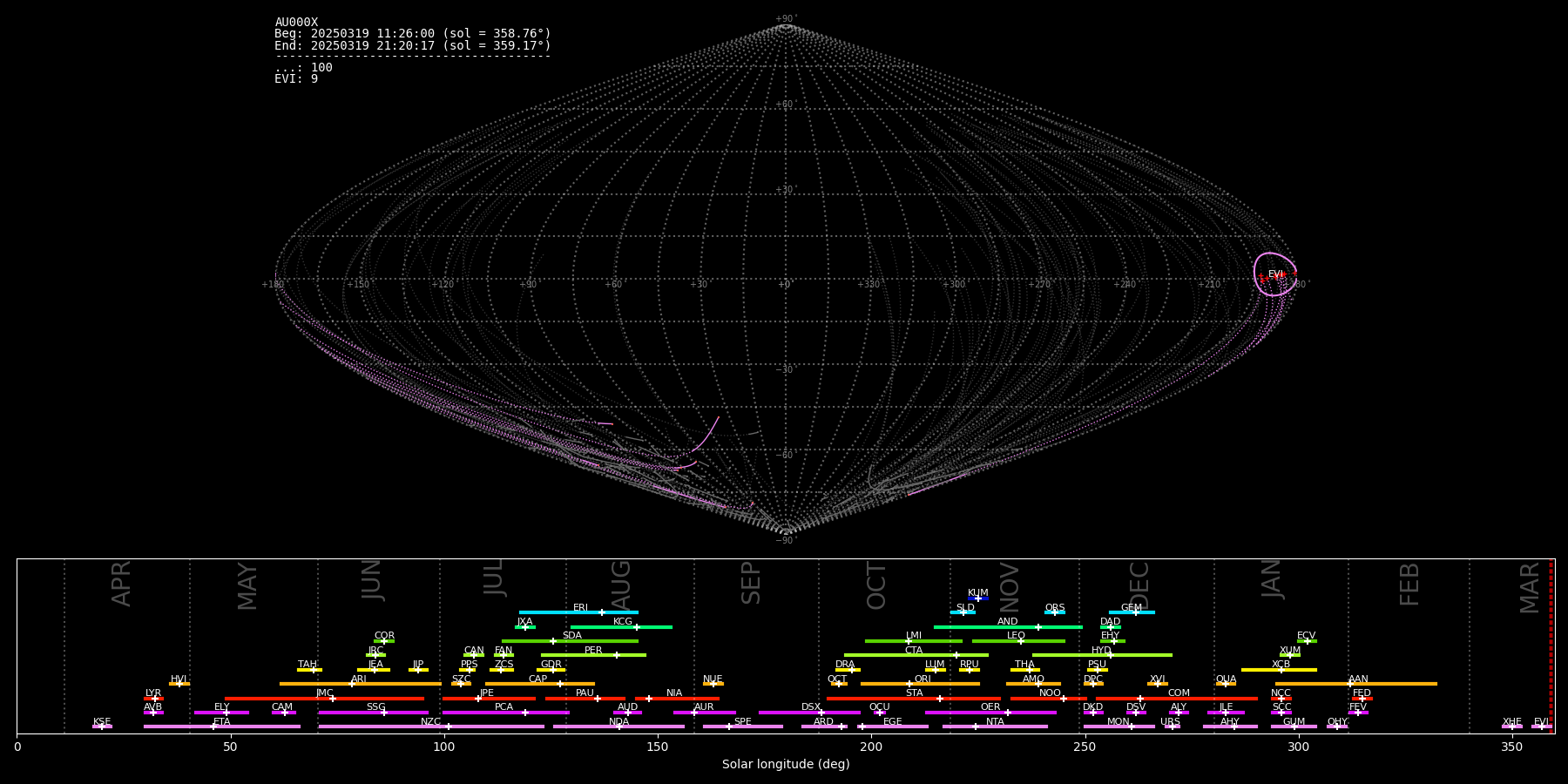Click the HVI shower label
The image size is (1568, 784).
coord(179,679)
